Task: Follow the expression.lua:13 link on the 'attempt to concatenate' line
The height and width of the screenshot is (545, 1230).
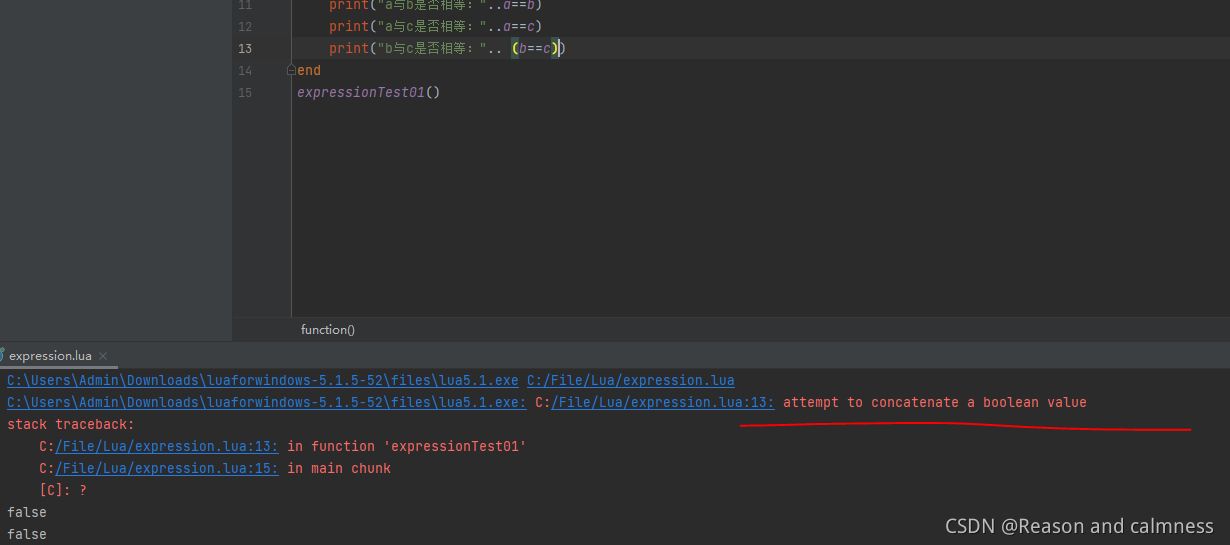Action: click(664, 402)
